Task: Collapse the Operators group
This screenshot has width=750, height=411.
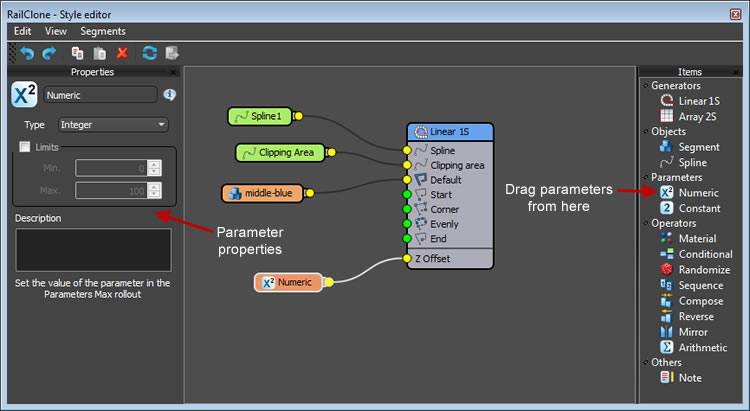Action: tap(646, 223)
